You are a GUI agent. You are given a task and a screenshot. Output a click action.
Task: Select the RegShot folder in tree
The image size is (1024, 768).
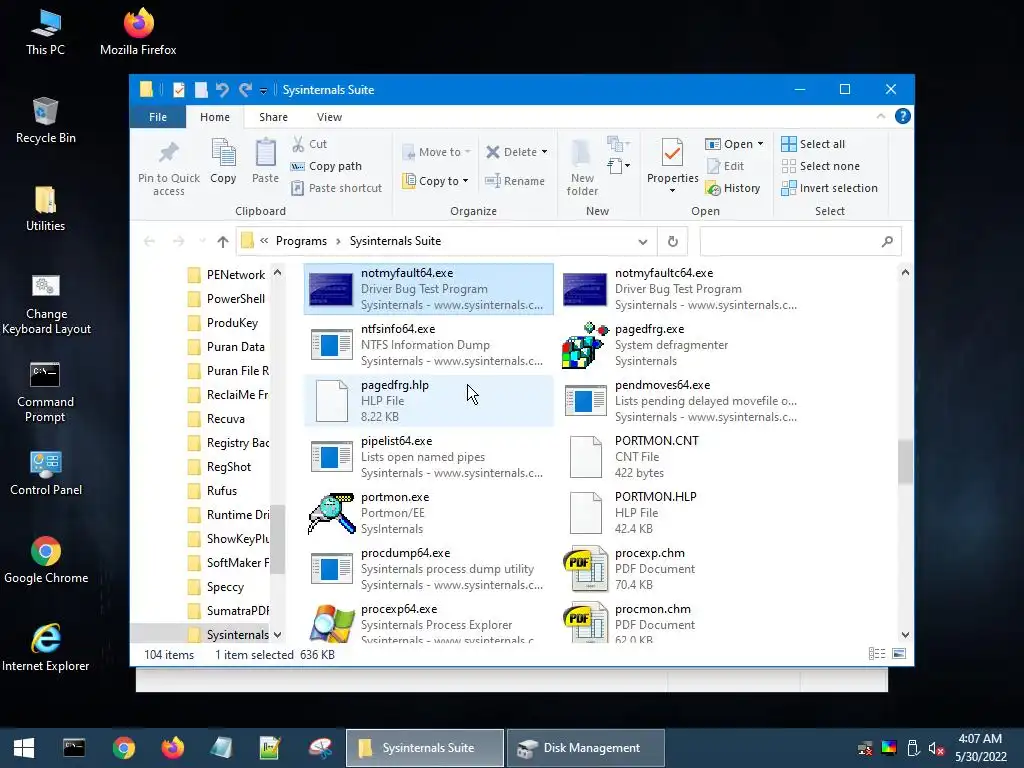(220, 466)
